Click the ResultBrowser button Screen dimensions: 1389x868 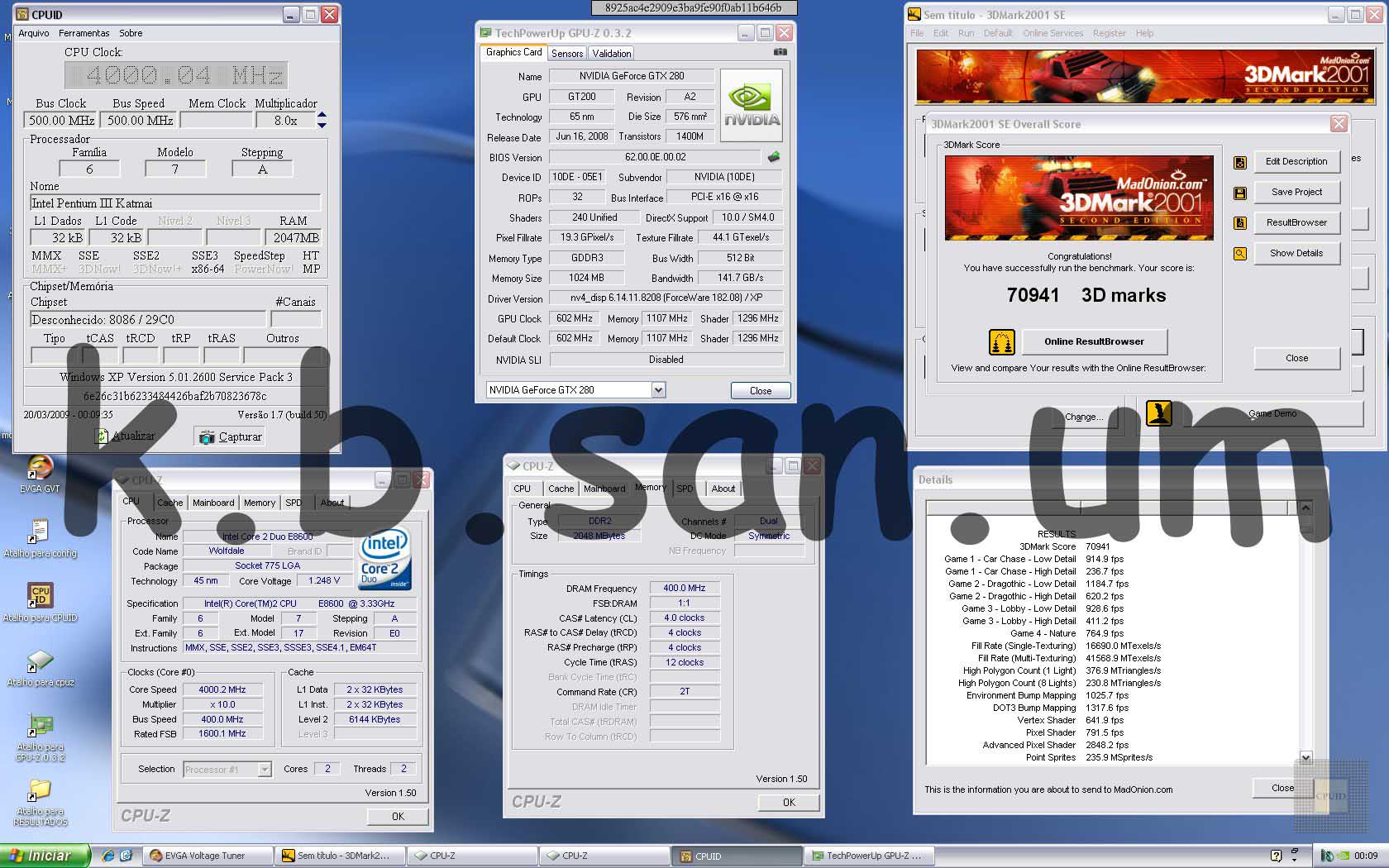point(1296,223)
